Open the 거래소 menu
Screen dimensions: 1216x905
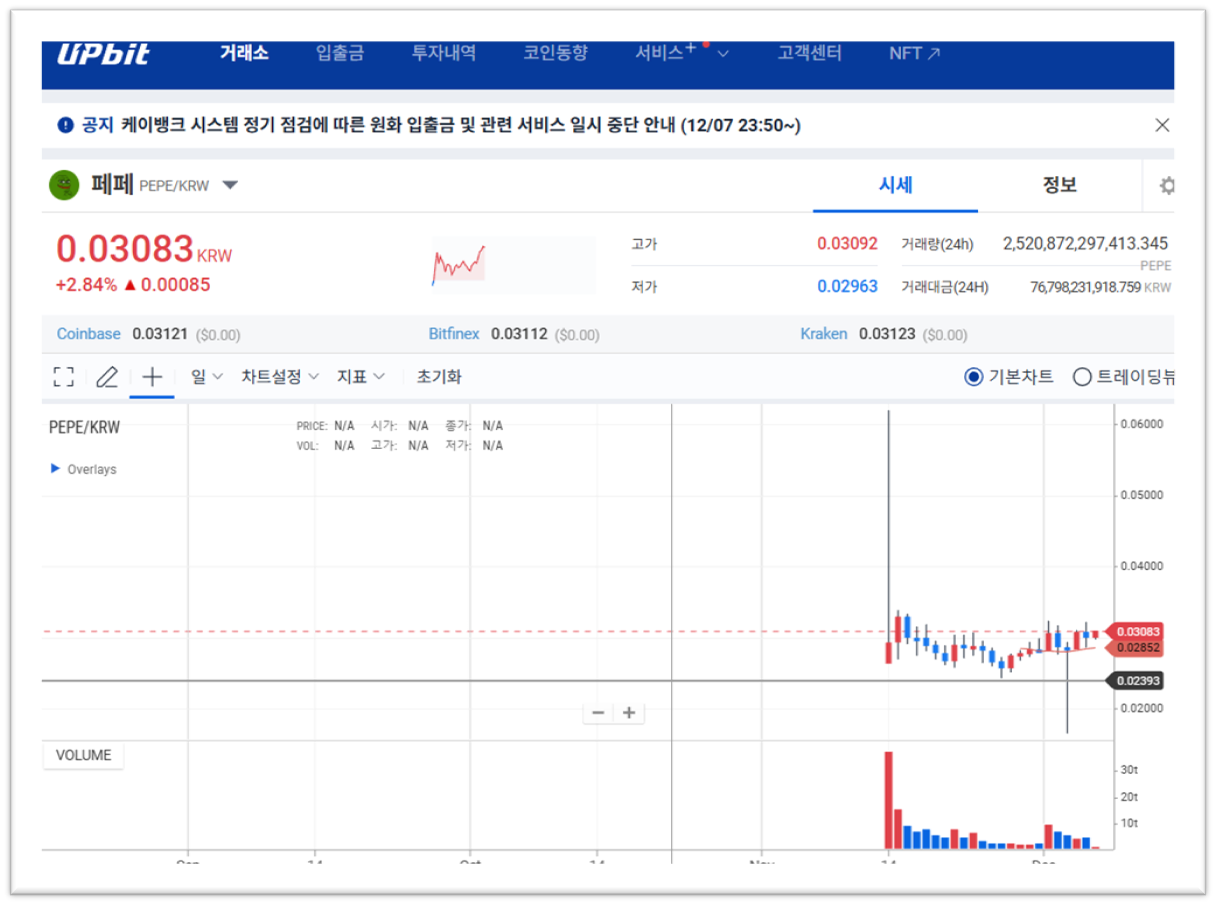click(x=244, y=53)
